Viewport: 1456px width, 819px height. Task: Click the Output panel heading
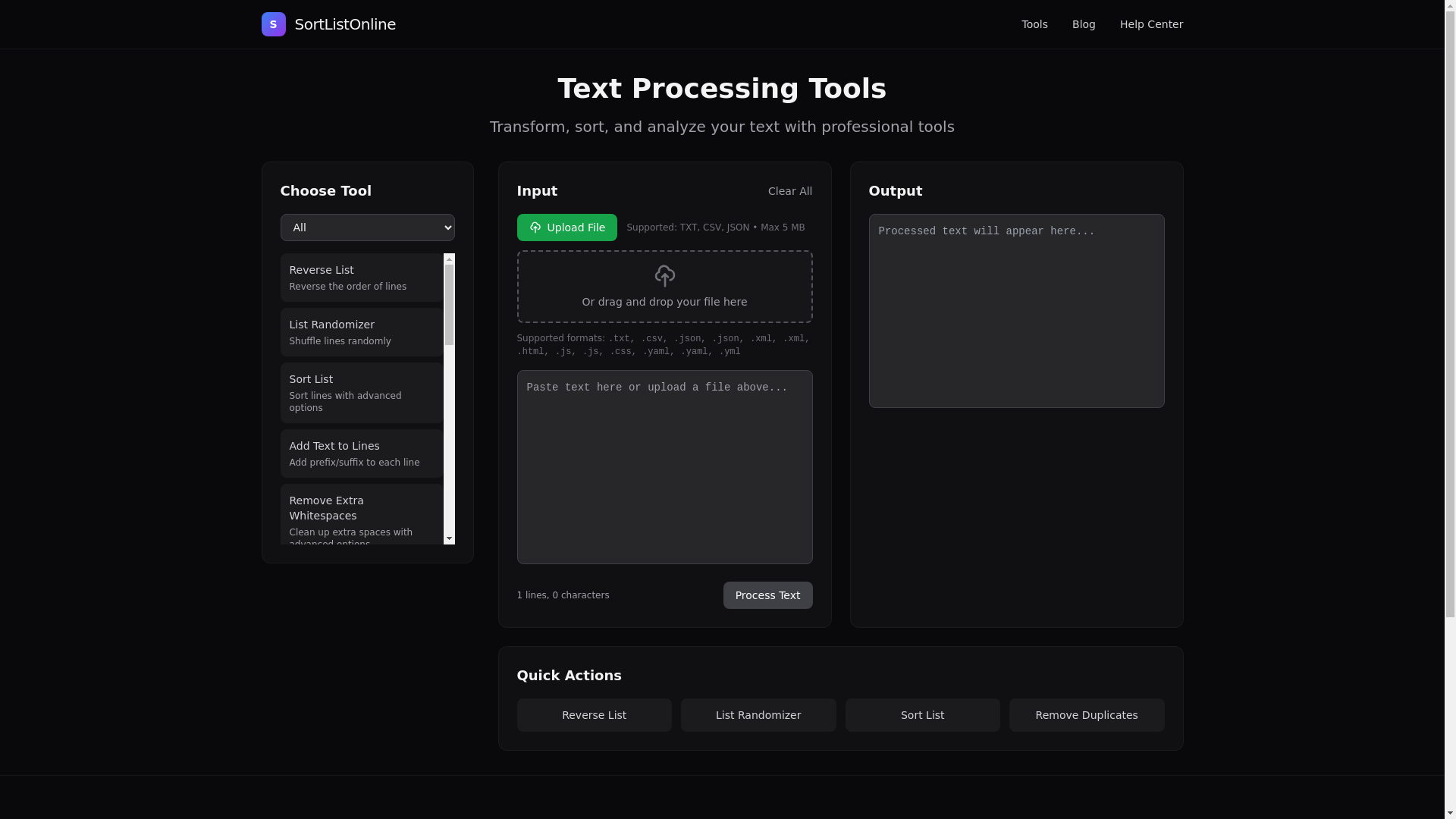pyautogui.click(x=896, y=191)
